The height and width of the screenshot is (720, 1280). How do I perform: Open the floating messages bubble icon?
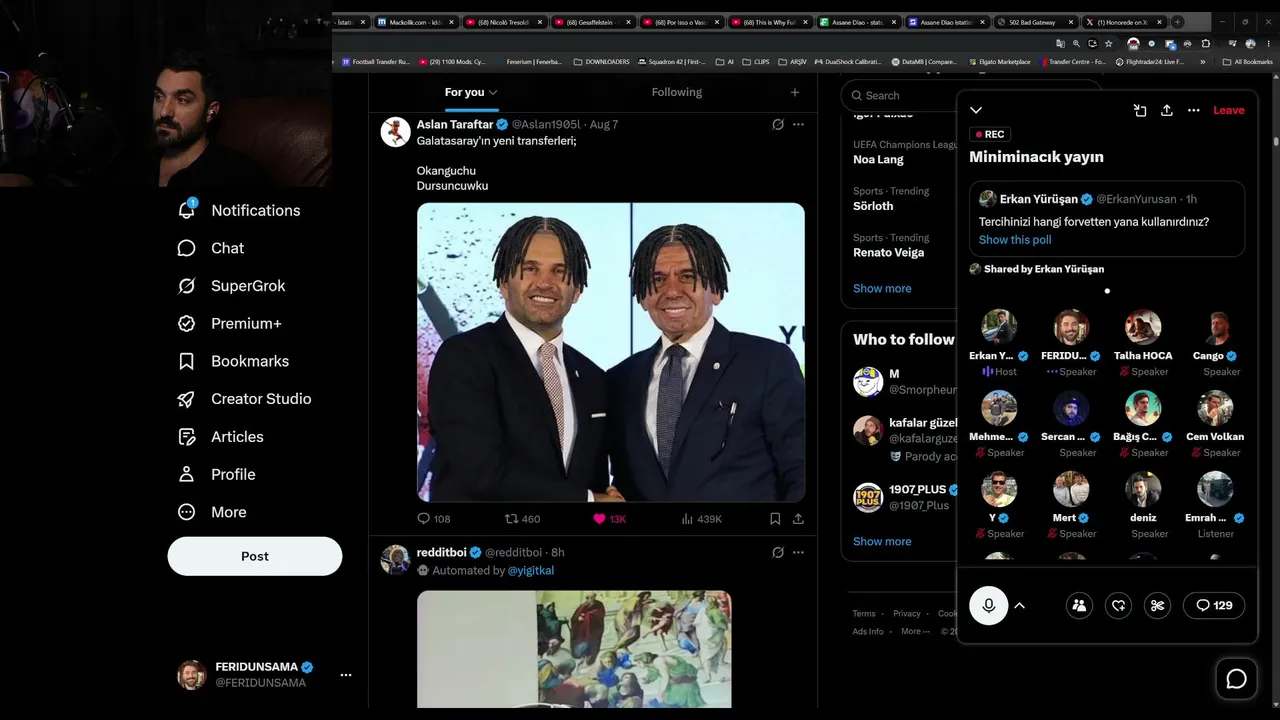pos(1236,679)
